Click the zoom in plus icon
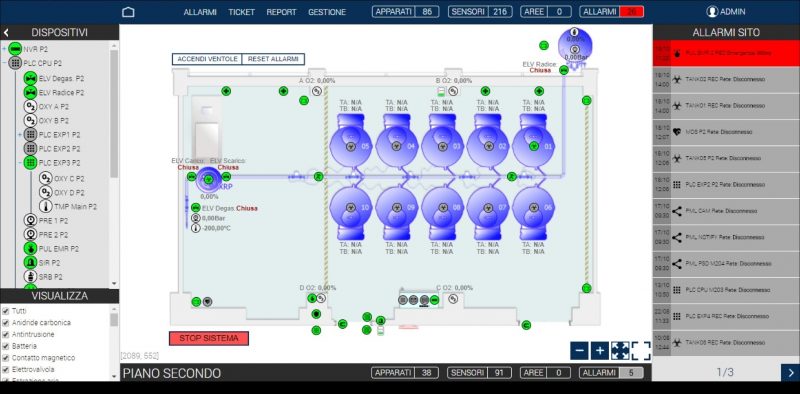 point(600,351)
